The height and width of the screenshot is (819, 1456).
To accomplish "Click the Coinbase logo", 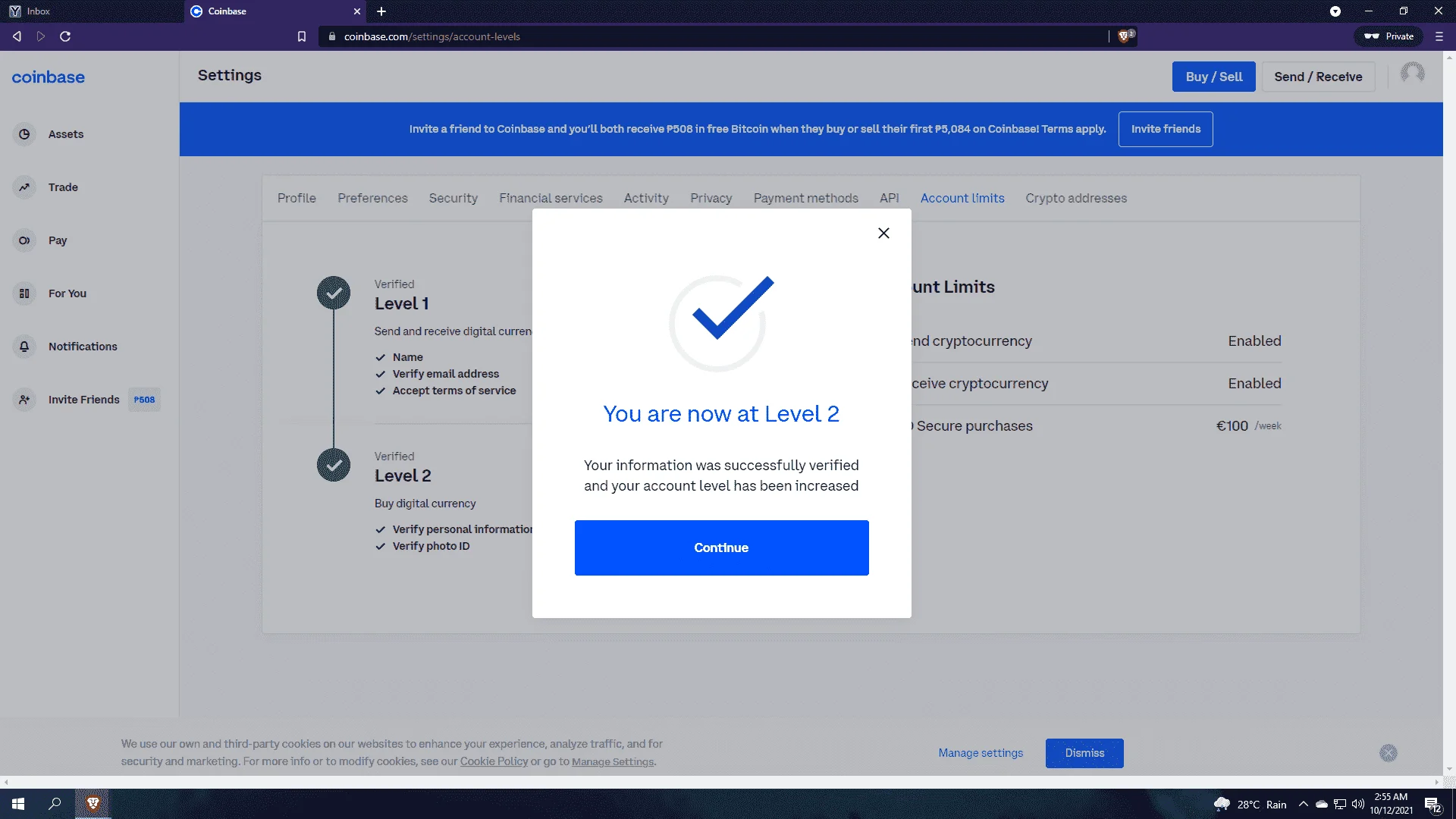I will (49, 77).
